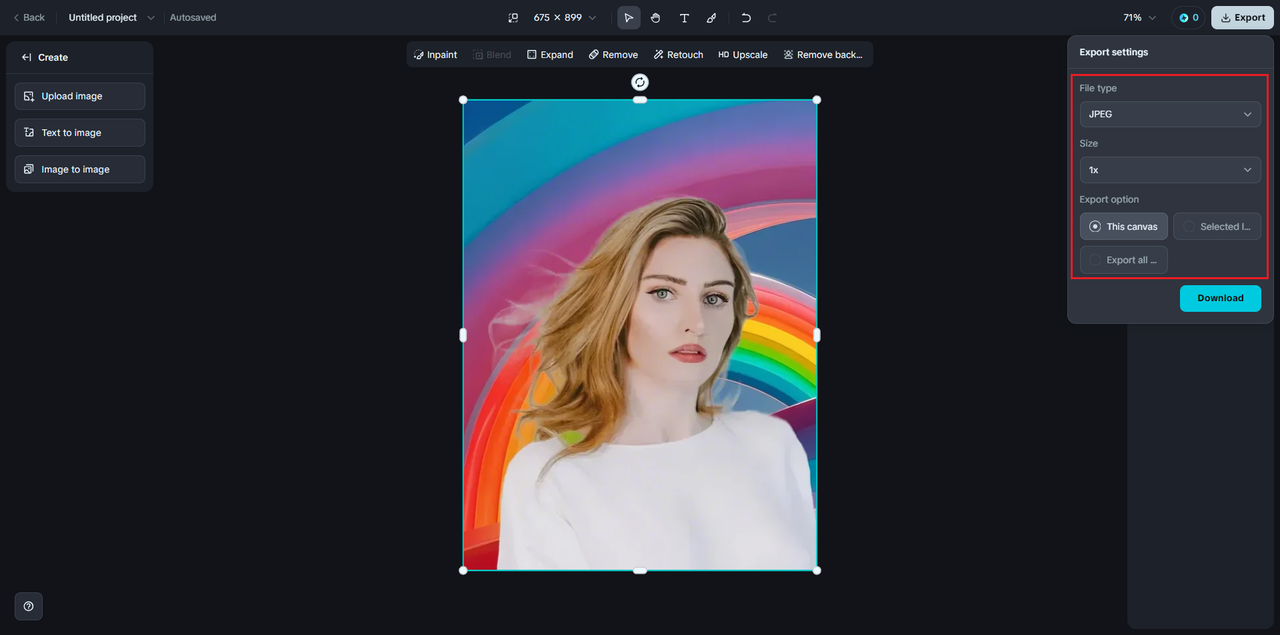Click the rotate handle above the image
1280x635 pixels.
640,82
